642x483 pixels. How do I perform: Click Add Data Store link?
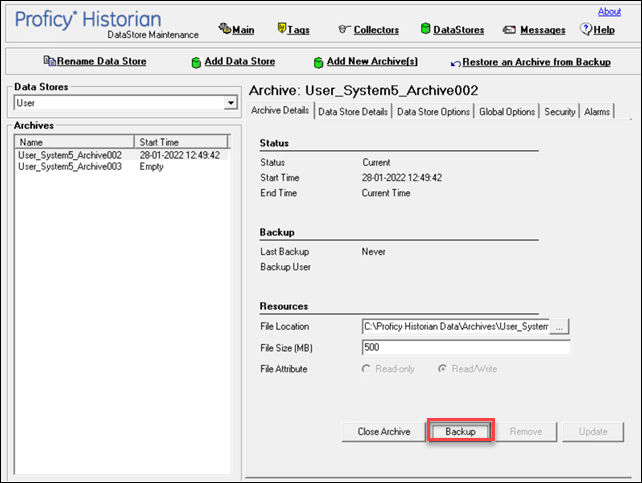(x=240, y=61)
